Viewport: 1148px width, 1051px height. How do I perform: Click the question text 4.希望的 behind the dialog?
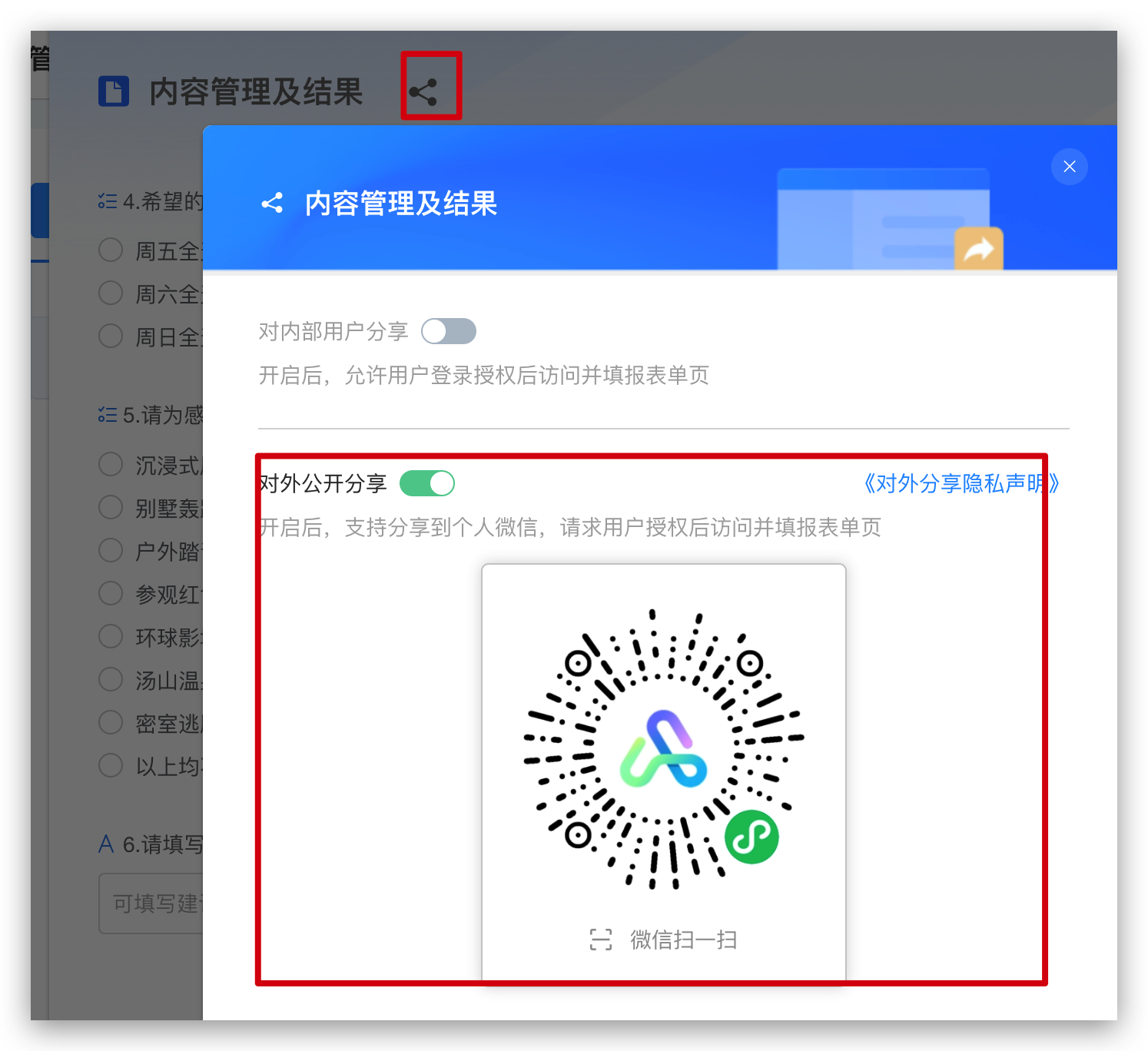[163, 201]
